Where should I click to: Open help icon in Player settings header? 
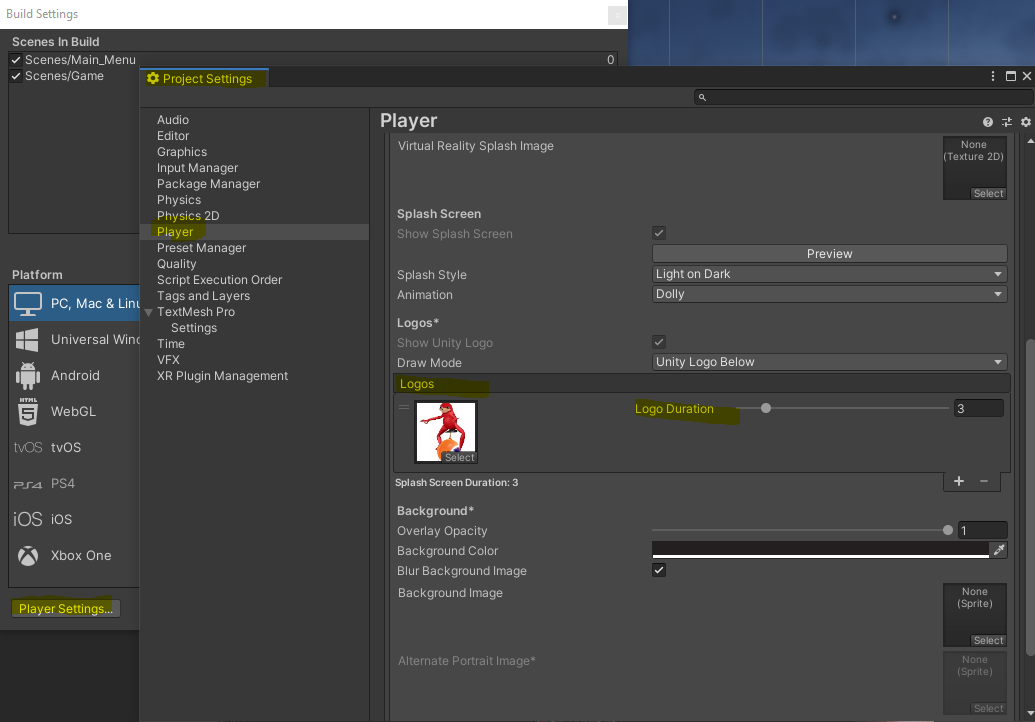[x=987, y=122]
